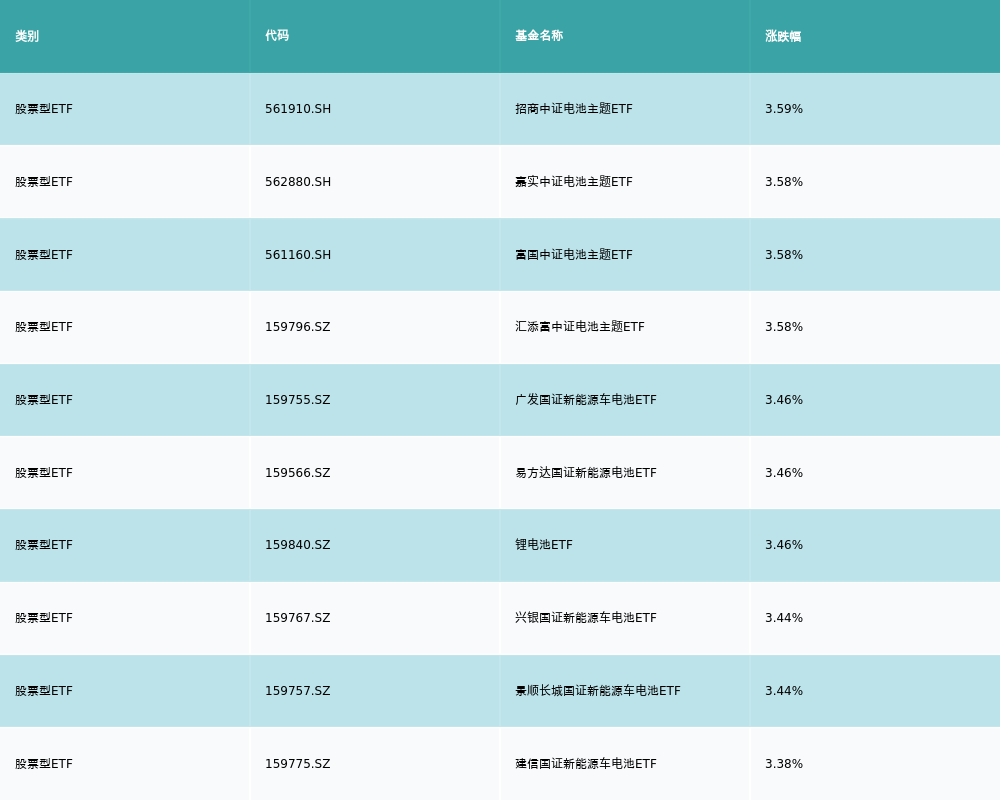Click 股票型ETF in the 159757.SZ row

click(44, 691)
